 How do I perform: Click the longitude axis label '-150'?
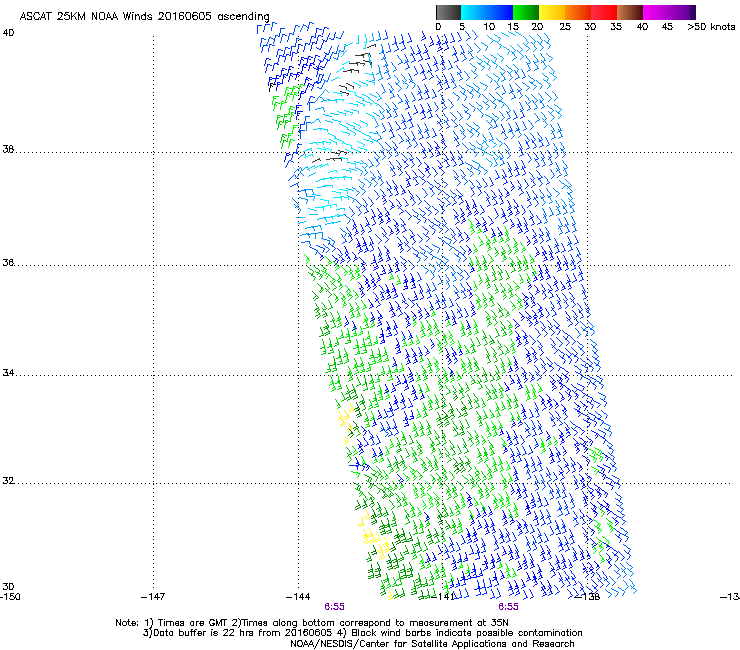click(x=10, y=597)
